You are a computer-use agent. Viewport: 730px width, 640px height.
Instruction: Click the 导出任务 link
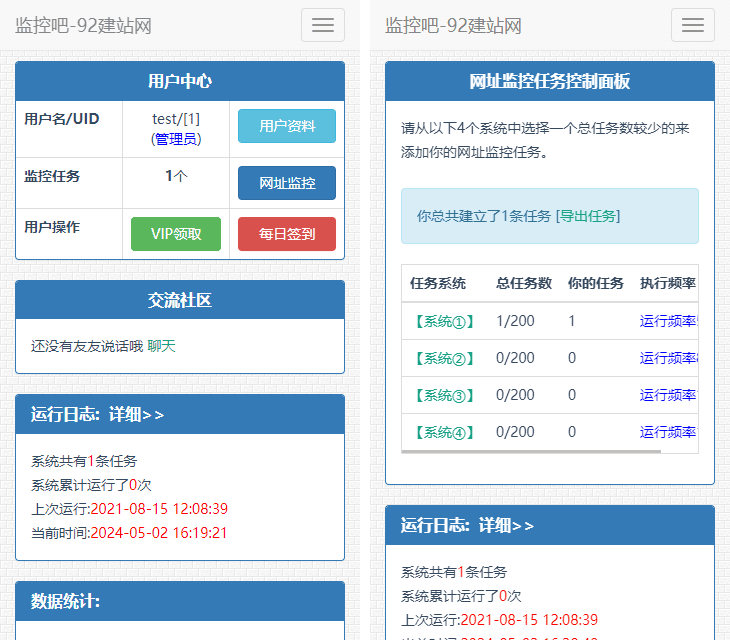(588, 216)
